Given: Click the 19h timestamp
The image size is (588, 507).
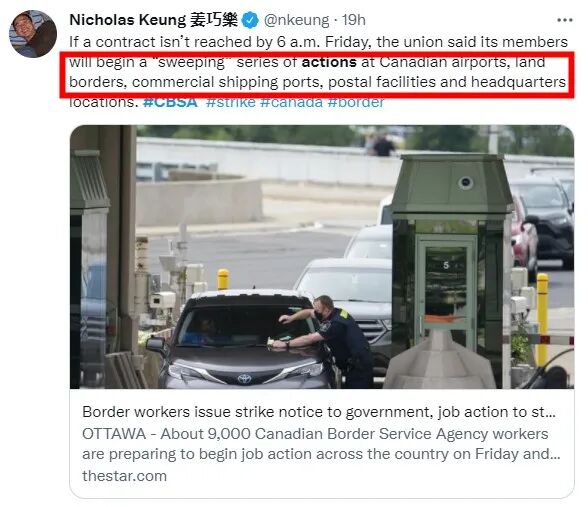Looking at the screenshot, I should pos(353,20).
